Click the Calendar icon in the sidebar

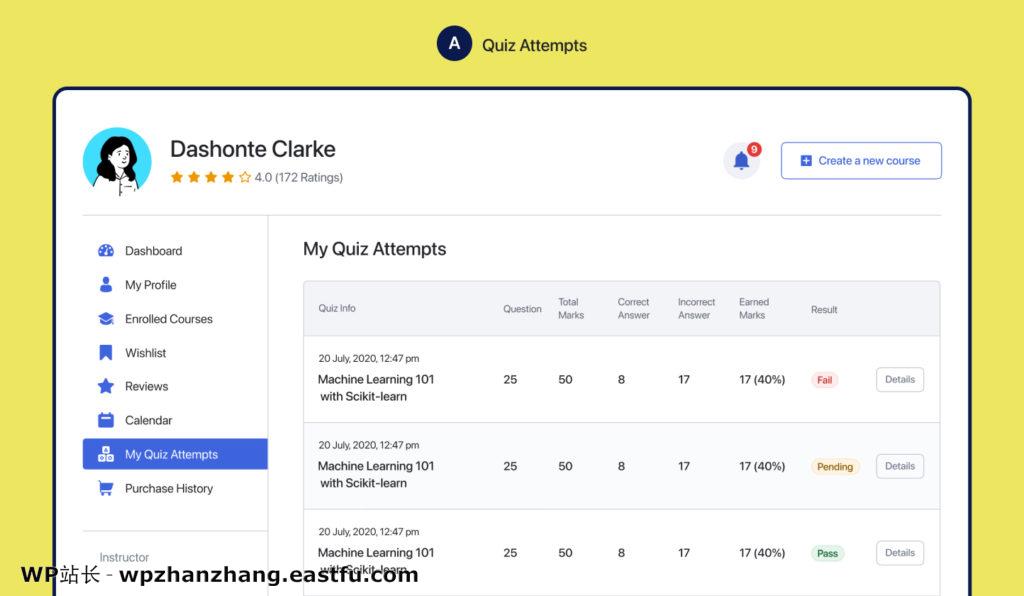tap(105, 420)
